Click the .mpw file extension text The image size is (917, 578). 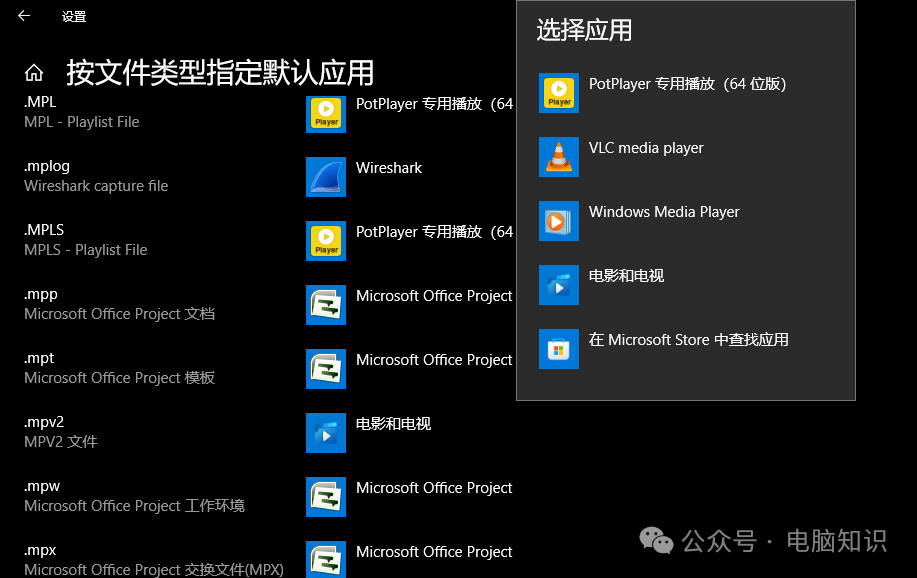pyautogui.click(x=42, y=486)
